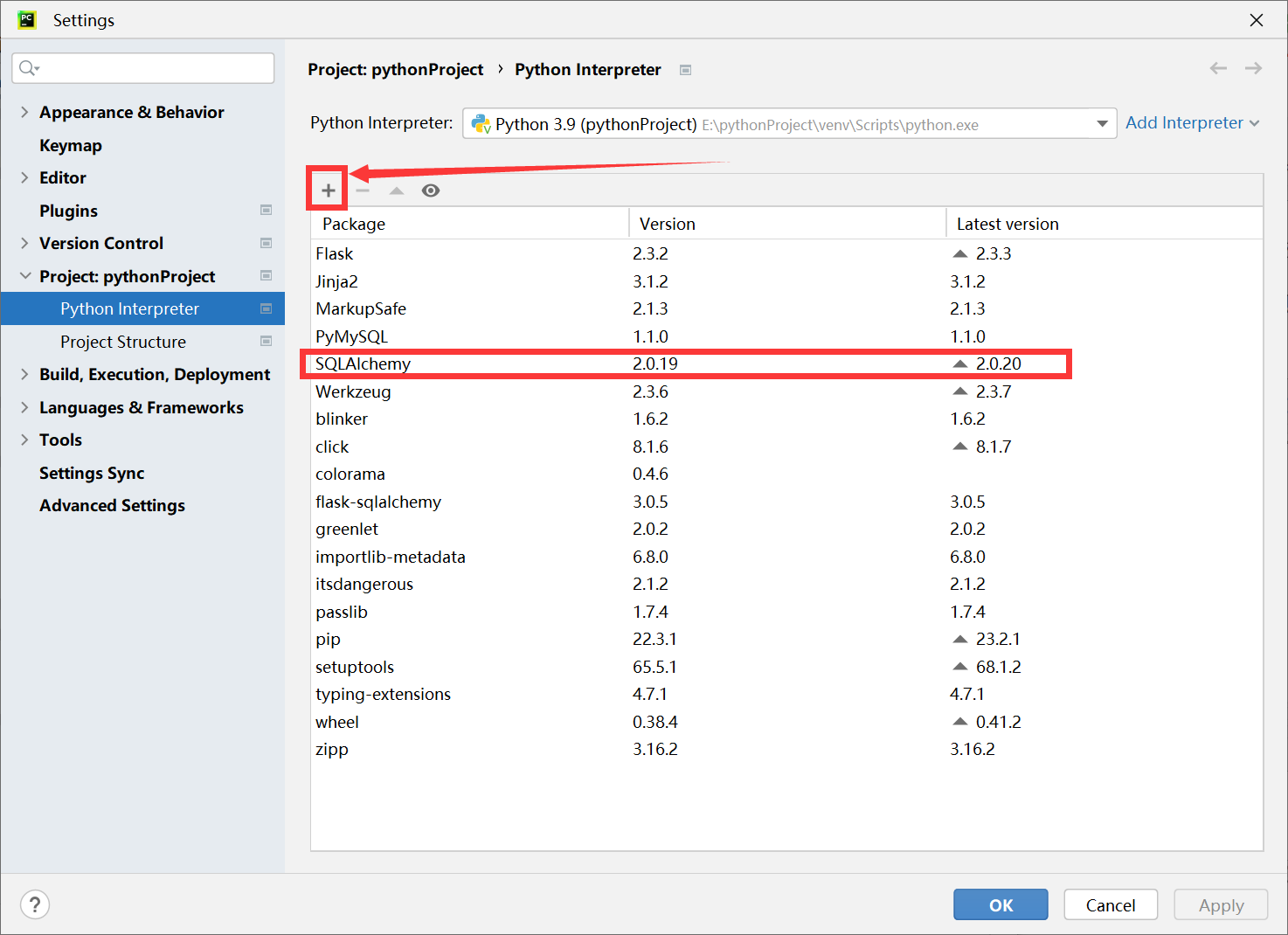Select the importlib-metadata package row

[786, 557]
